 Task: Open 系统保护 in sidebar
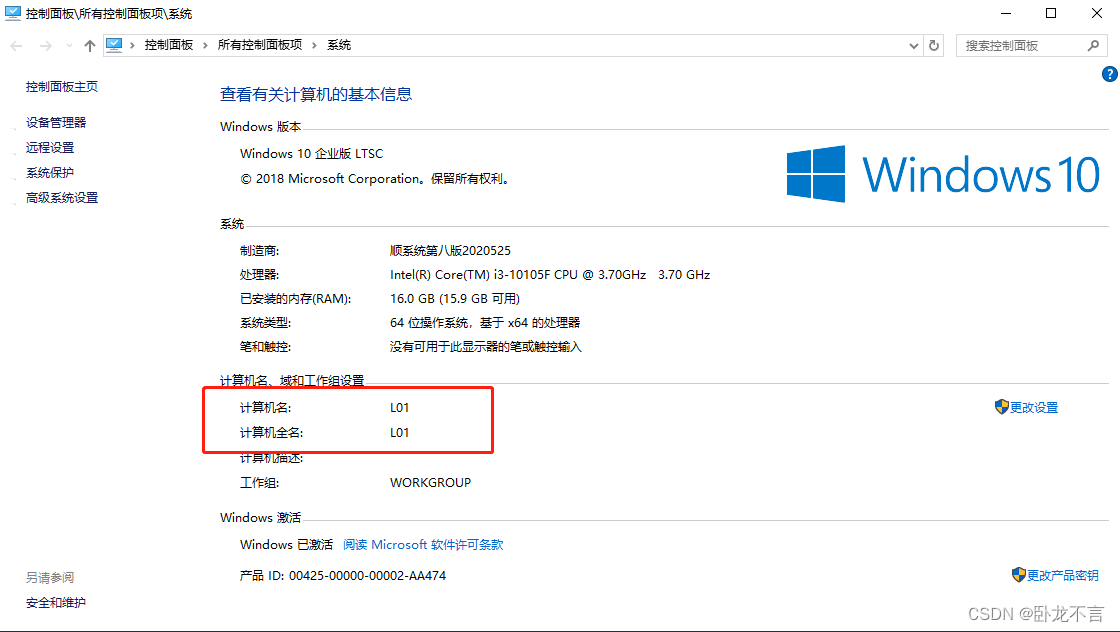pyautogui.click(x=50, y=172)
